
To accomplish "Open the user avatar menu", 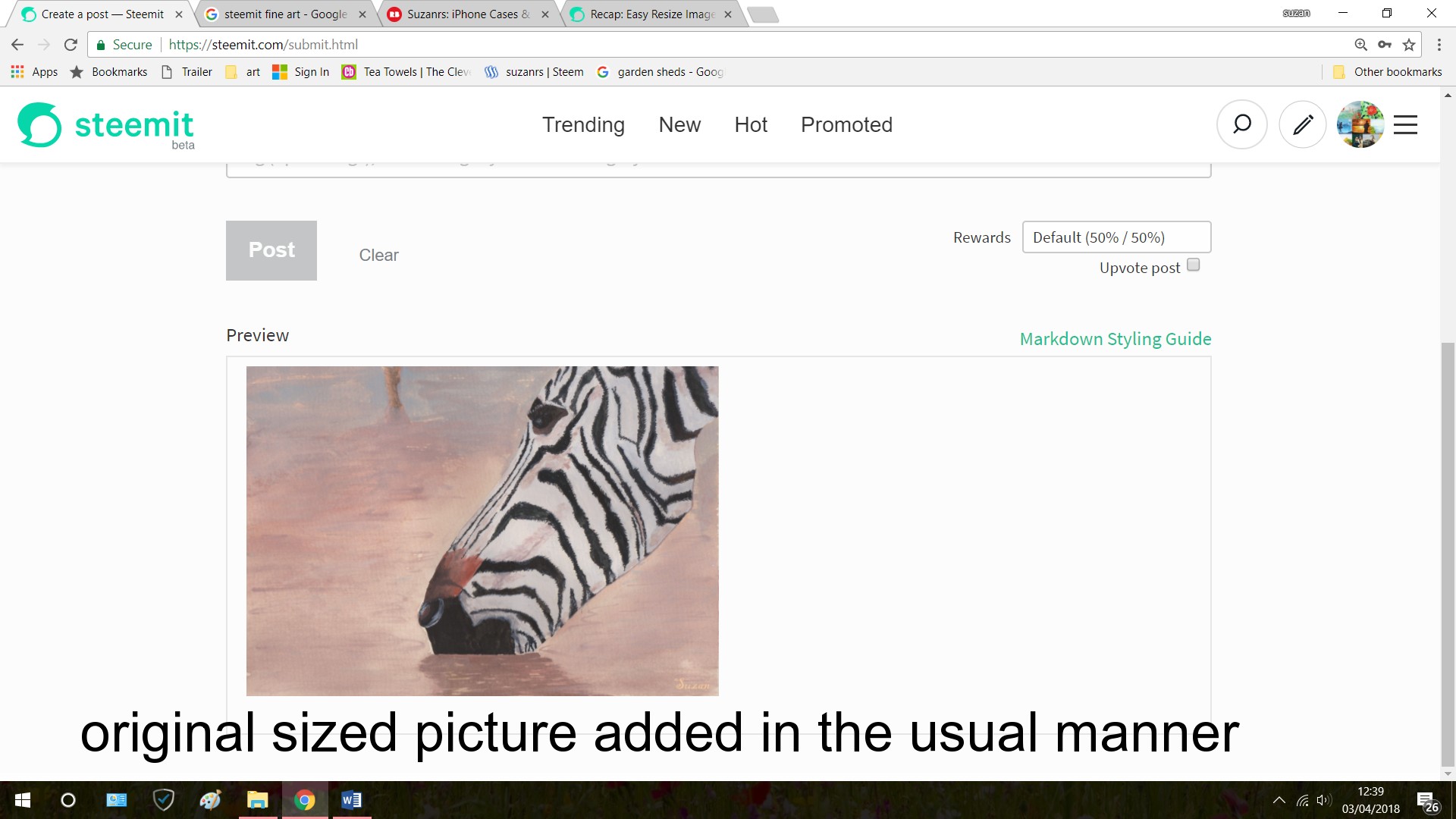I will (x=1360, y=124).
